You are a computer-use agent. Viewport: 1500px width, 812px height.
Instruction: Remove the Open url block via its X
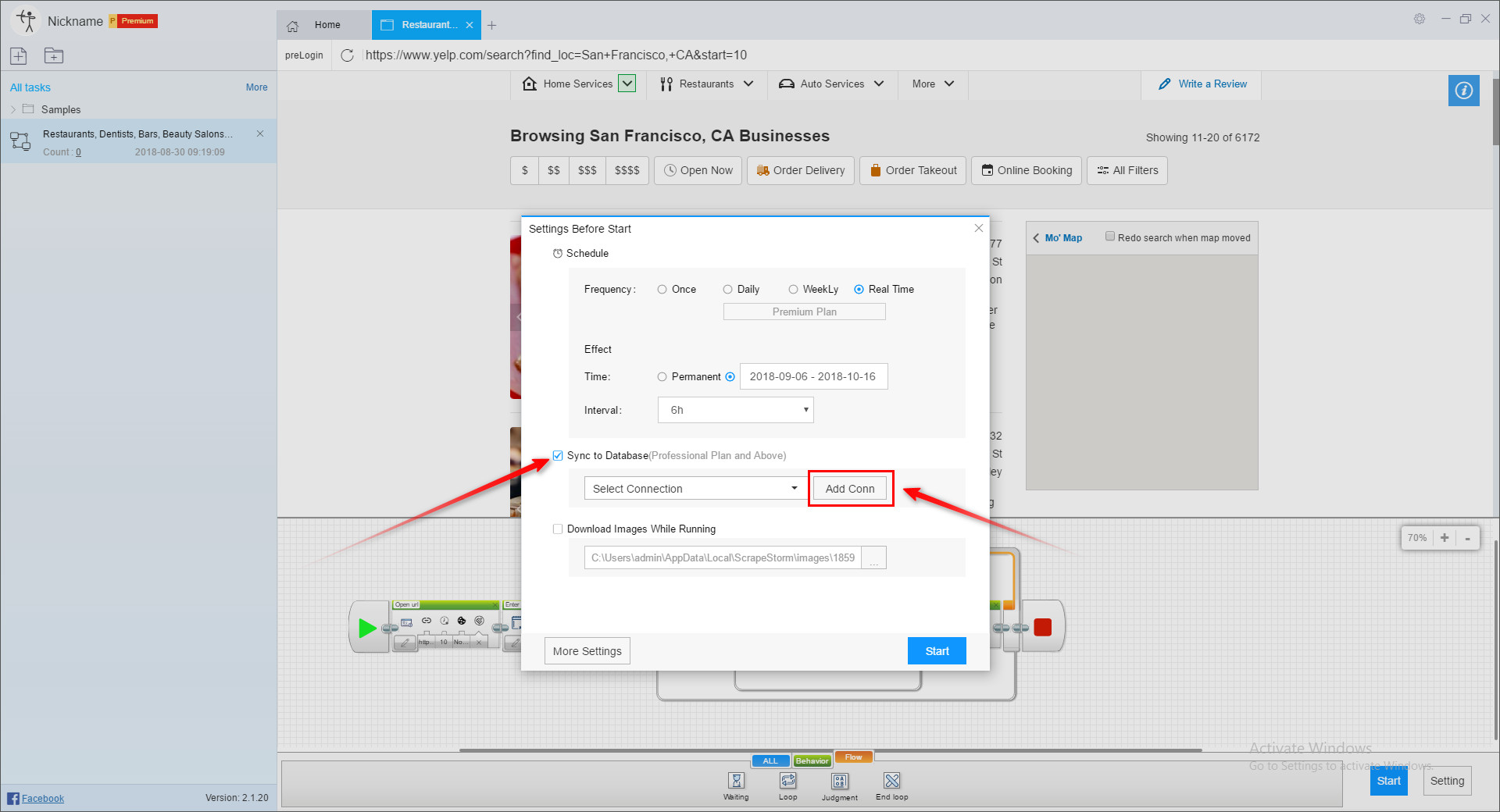(x=495, y=605)
